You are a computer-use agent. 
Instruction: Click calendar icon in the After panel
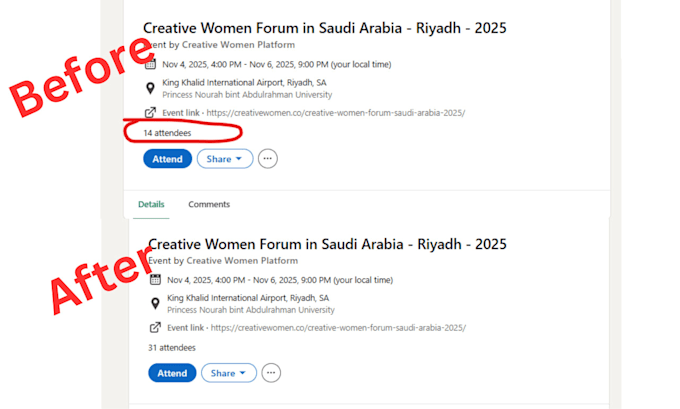[155, 280]
